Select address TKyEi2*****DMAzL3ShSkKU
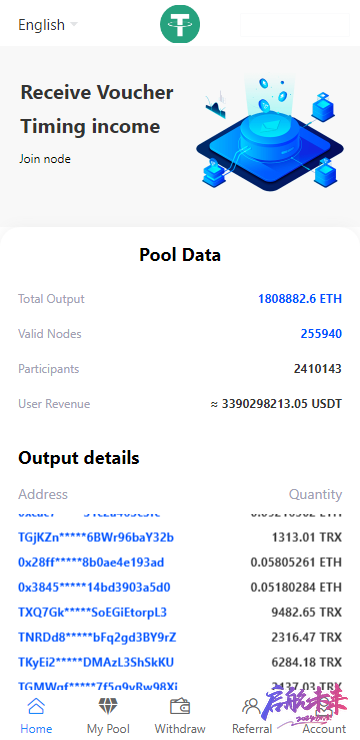Image resolution: width=360 pixels, height=740 pixels. (96, 663)
